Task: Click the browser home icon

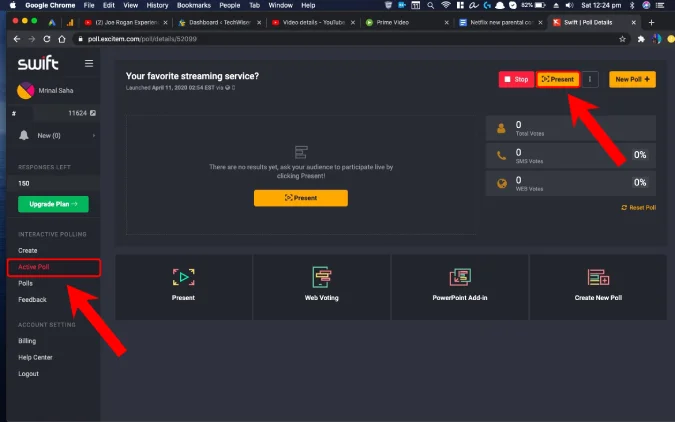Action: pos(62,39)
